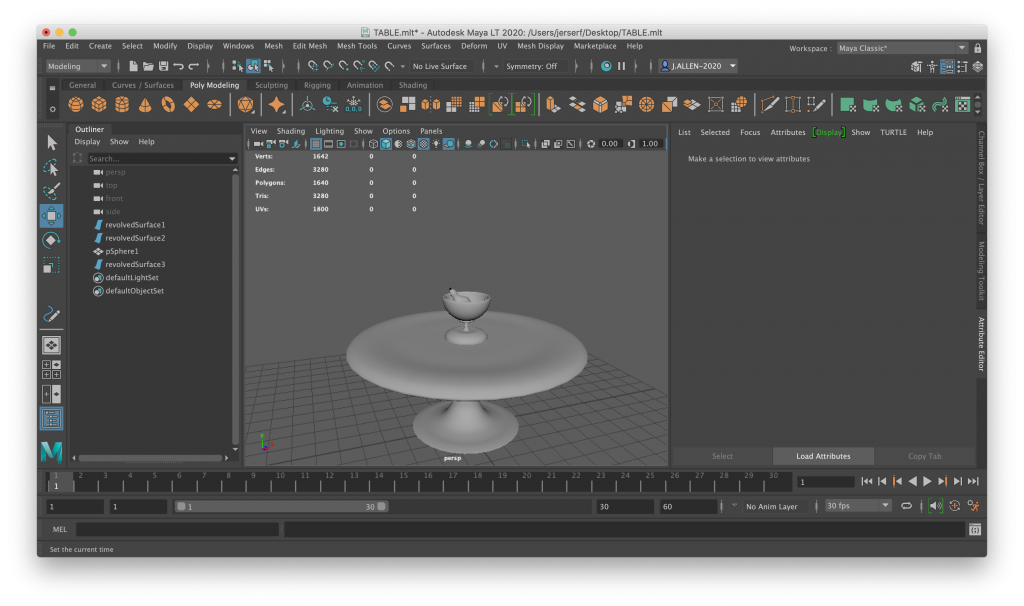
Task: Select pSphere1 in the Outliner
Action: point(122,251)
